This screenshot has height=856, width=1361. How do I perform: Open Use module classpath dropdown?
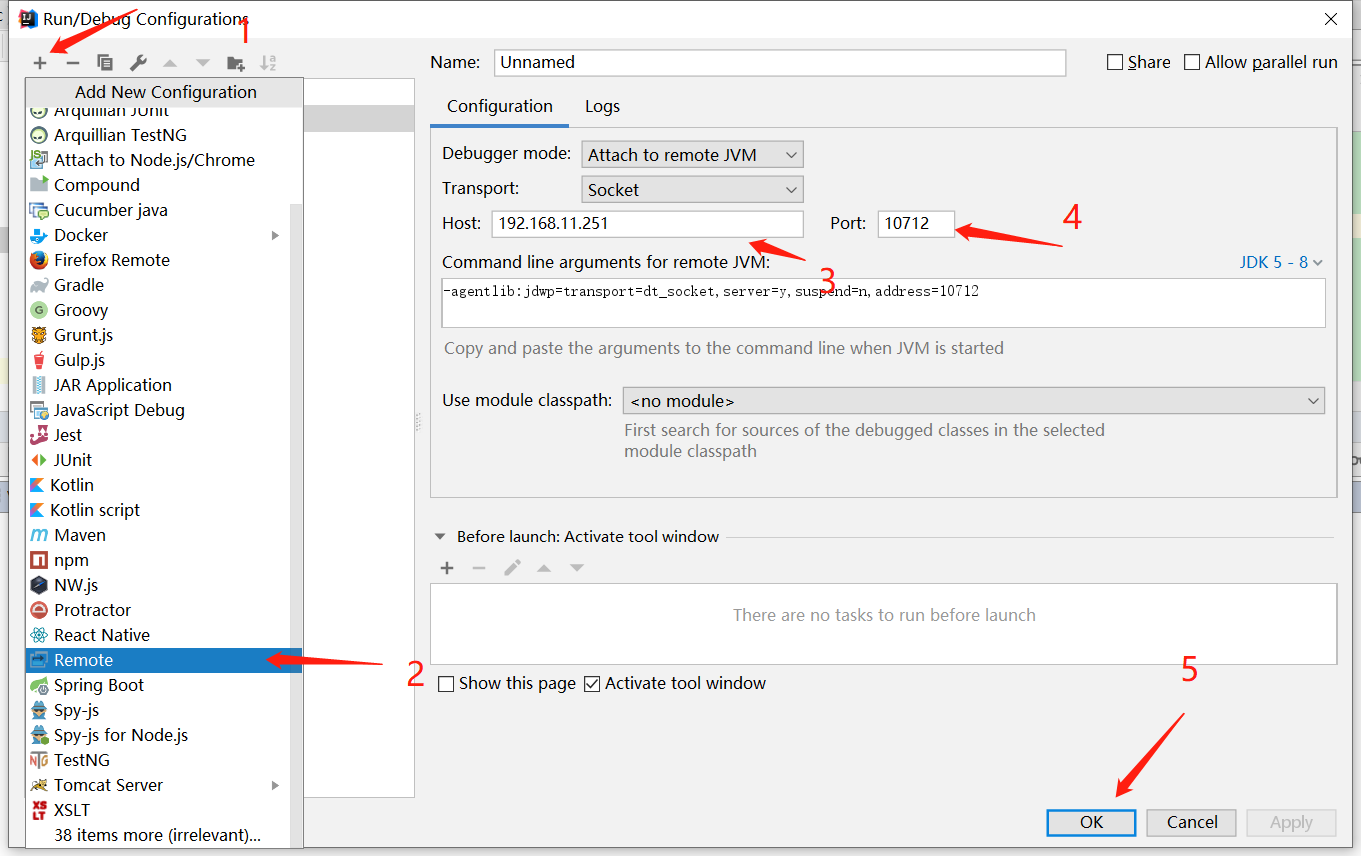(x=973, y=401)
